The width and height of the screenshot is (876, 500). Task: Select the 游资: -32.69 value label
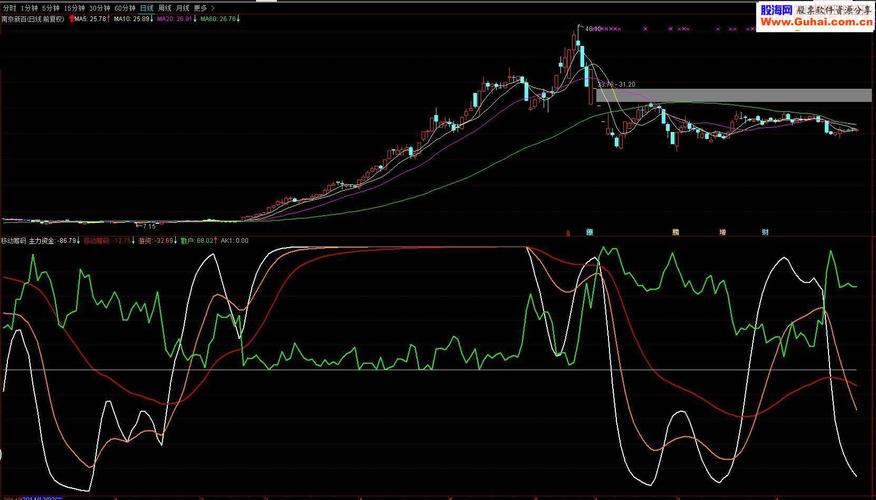point(158,241)
